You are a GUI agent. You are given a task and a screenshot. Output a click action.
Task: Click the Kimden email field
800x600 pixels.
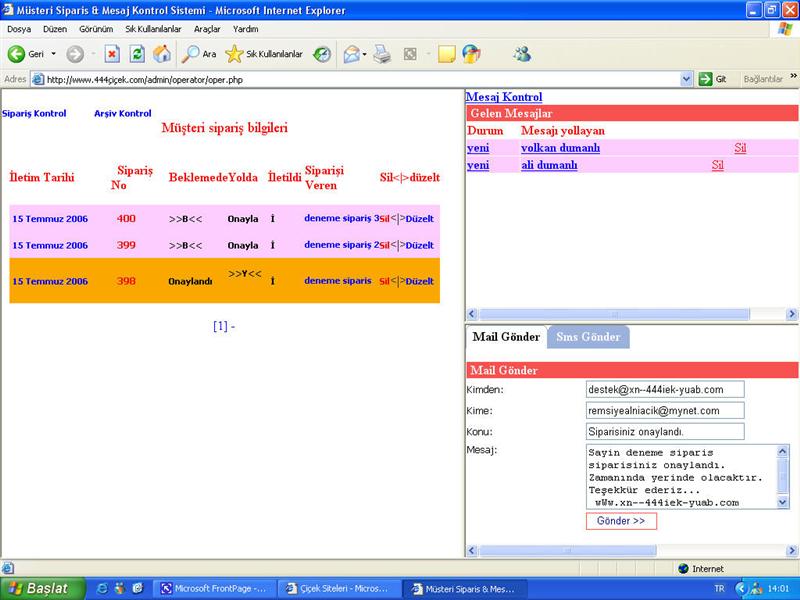[665, 389]
